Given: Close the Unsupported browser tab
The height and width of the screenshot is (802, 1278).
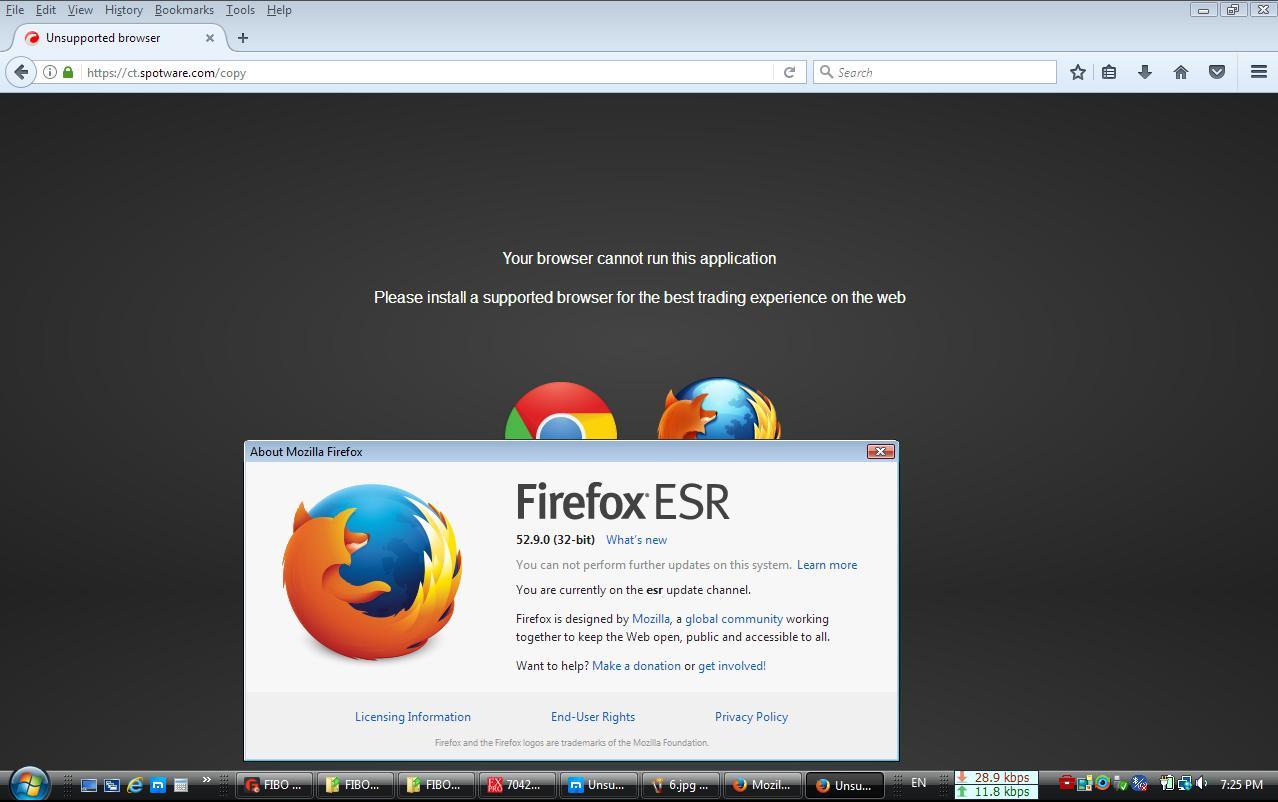Looking at the screenshot, I should click(x=210, y=38).
